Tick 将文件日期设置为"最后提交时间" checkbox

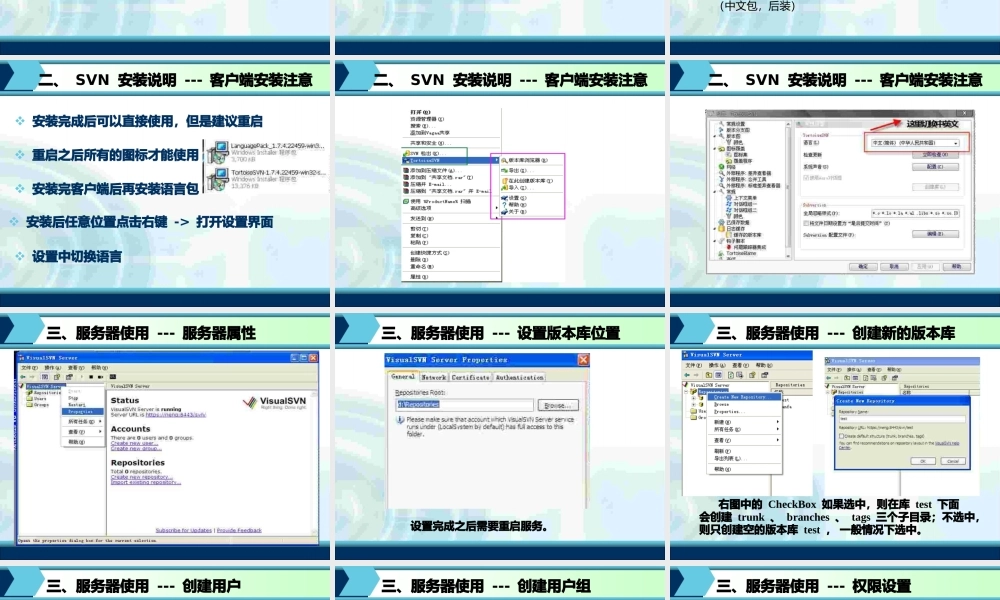pyautogui.click(x=806, y=223)
